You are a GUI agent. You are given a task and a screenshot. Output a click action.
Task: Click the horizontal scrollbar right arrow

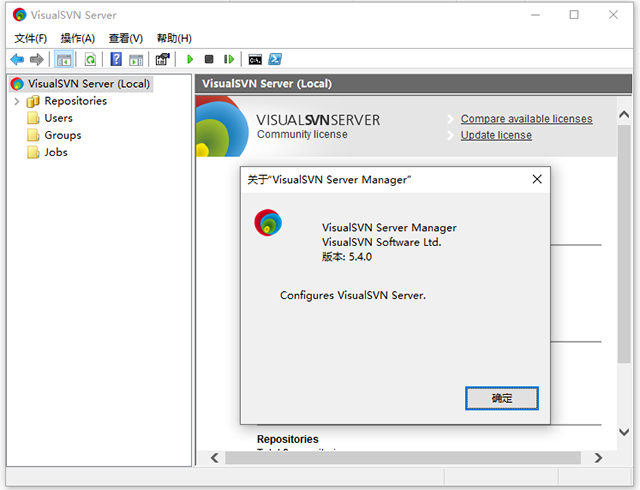coord(598,458)
